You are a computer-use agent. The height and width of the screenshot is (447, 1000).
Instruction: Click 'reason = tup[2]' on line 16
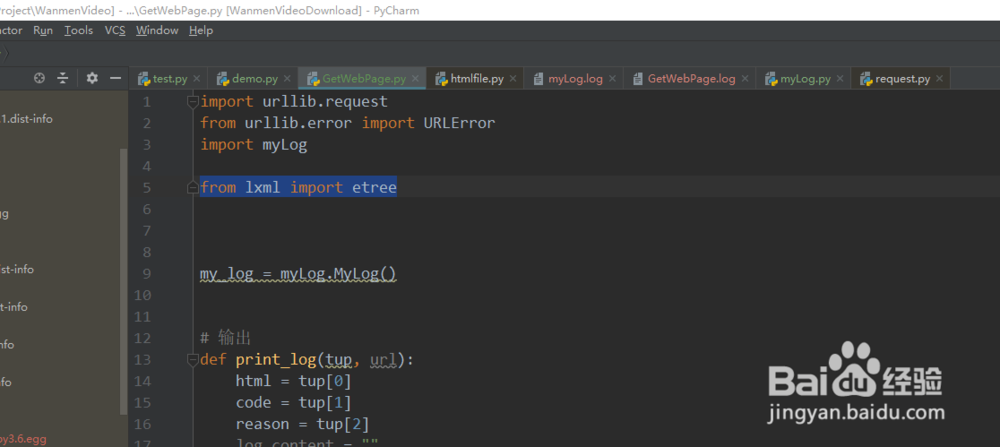click(302, 425)
